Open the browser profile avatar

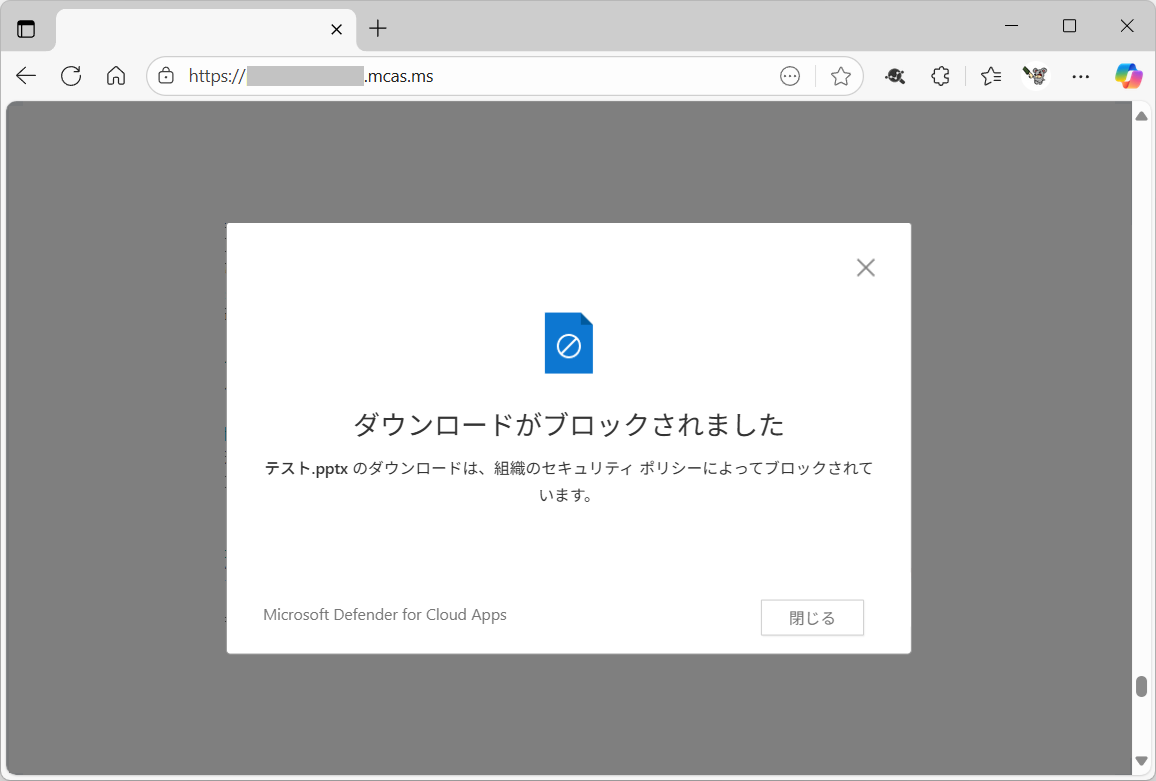1035,76
